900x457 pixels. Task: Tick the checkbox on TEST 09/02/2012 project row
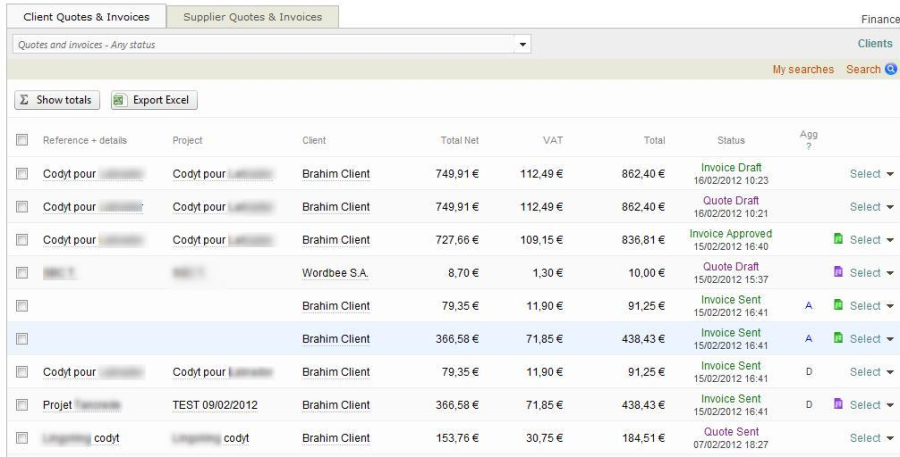coord(22,405)
